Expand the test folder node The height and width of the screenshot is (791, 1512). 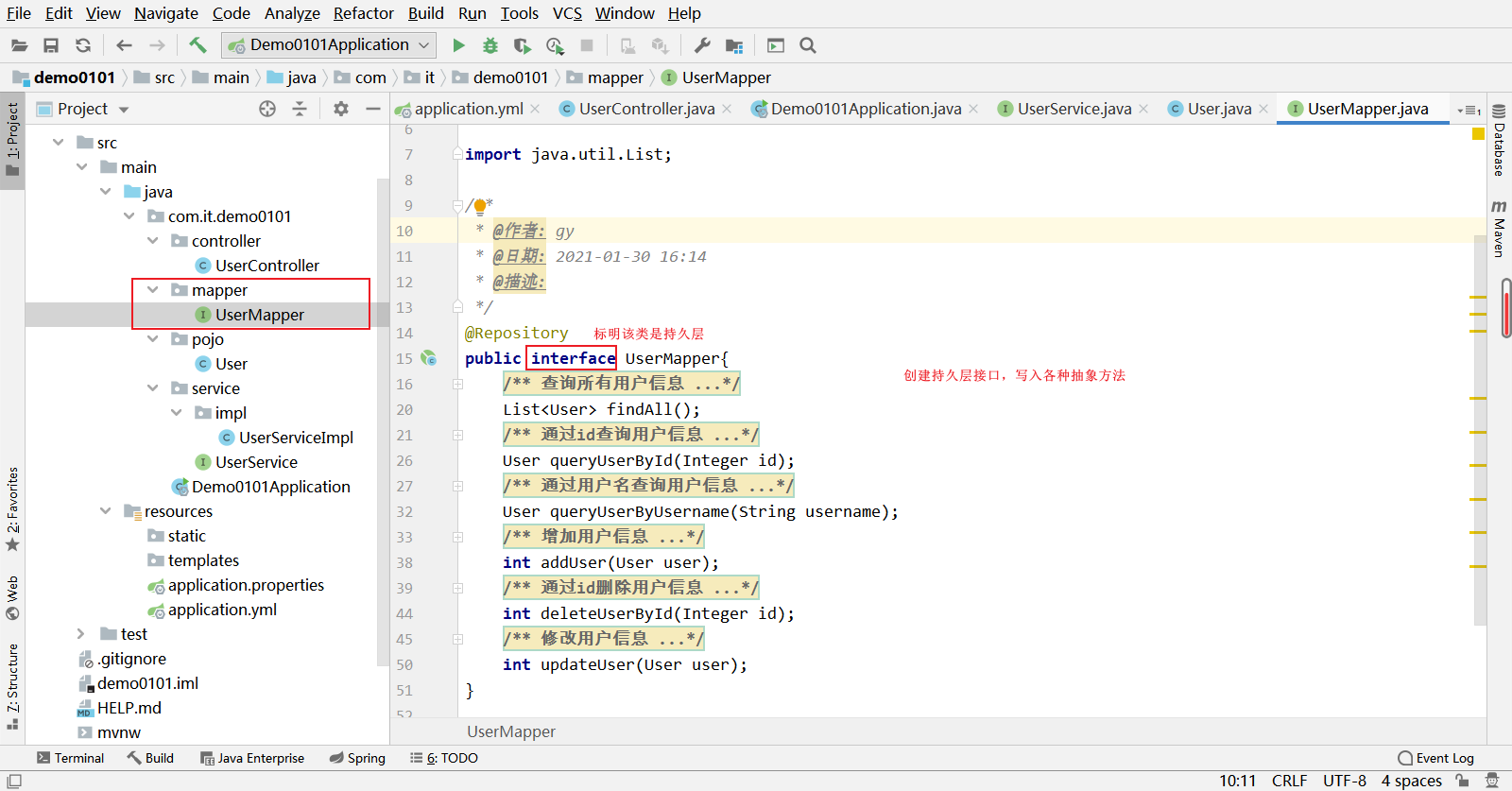coord(82,634)
